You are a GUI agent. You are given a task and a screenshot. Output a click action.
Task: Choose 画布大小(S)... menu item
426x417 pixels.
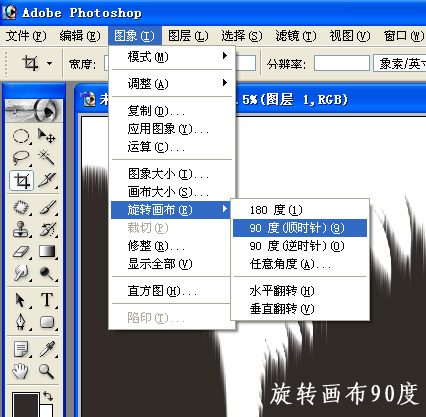pos(172,192)
